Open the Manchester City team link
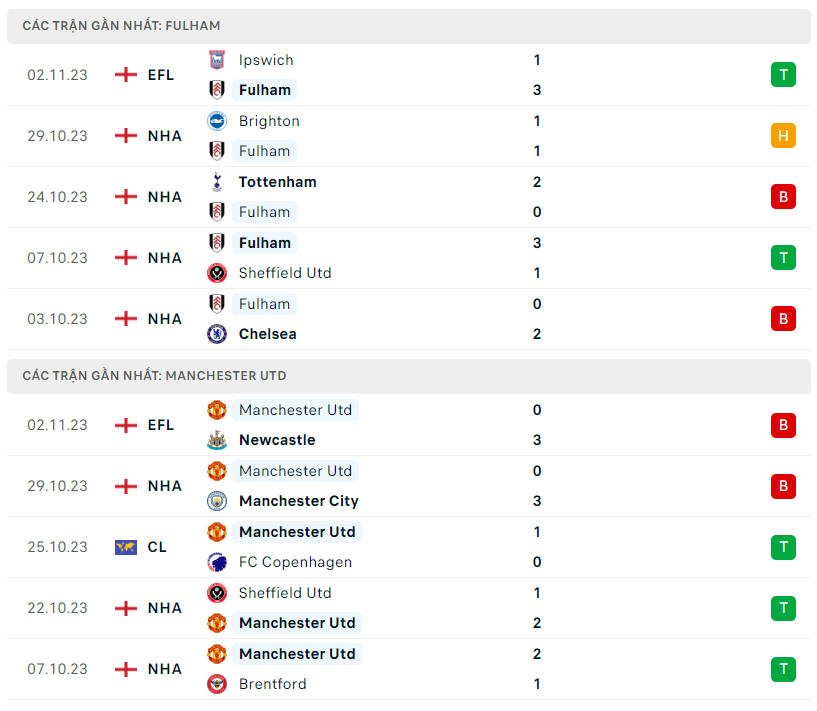The image size is (817, 711). click(x=298, y=501)
